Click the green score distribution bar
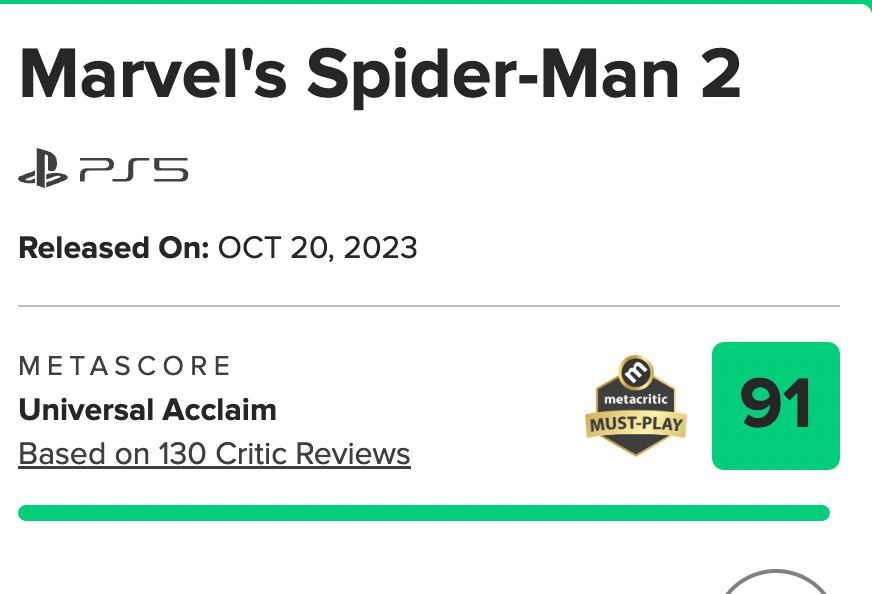872x594 pixels. pyautogui.click(x=425, y=512)
